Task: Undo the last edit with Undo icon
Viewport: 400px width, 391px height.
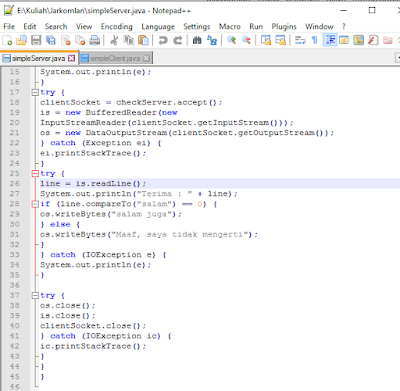Action: click(163, 41)
